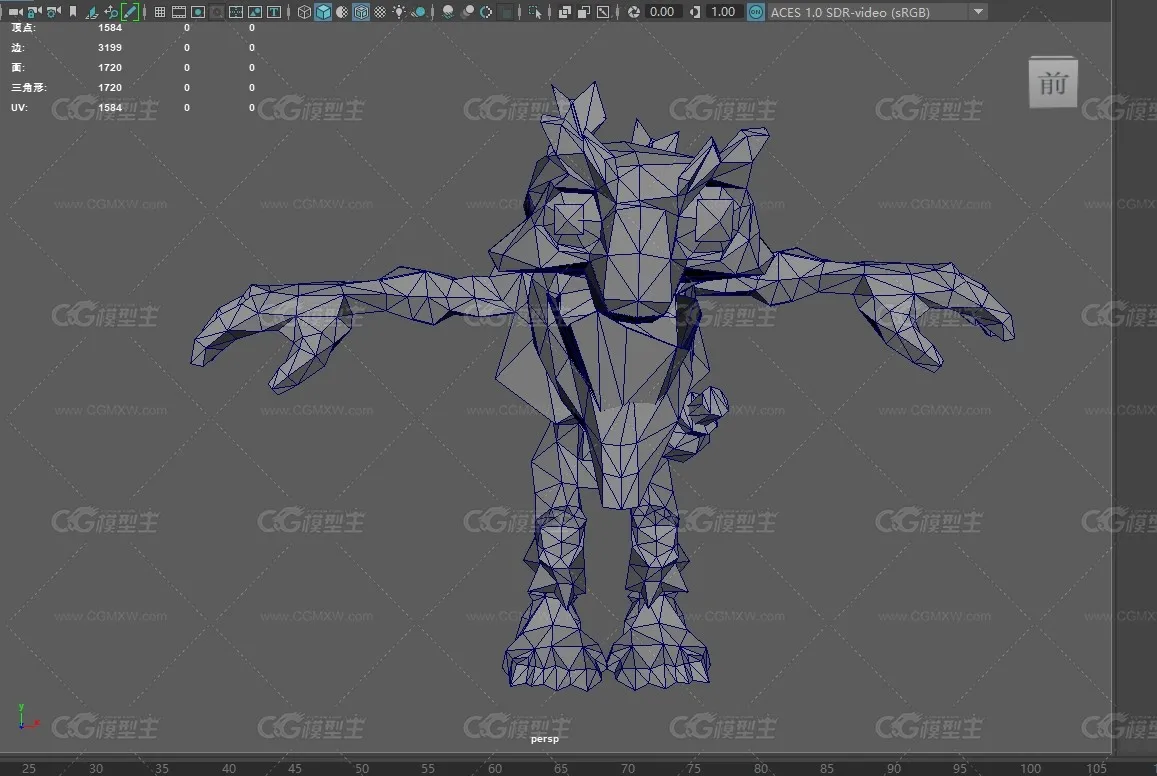Viewport: 1157px width, 776px height.
Task: Toggle the X-Ray Joints icon
Action: 603,12
